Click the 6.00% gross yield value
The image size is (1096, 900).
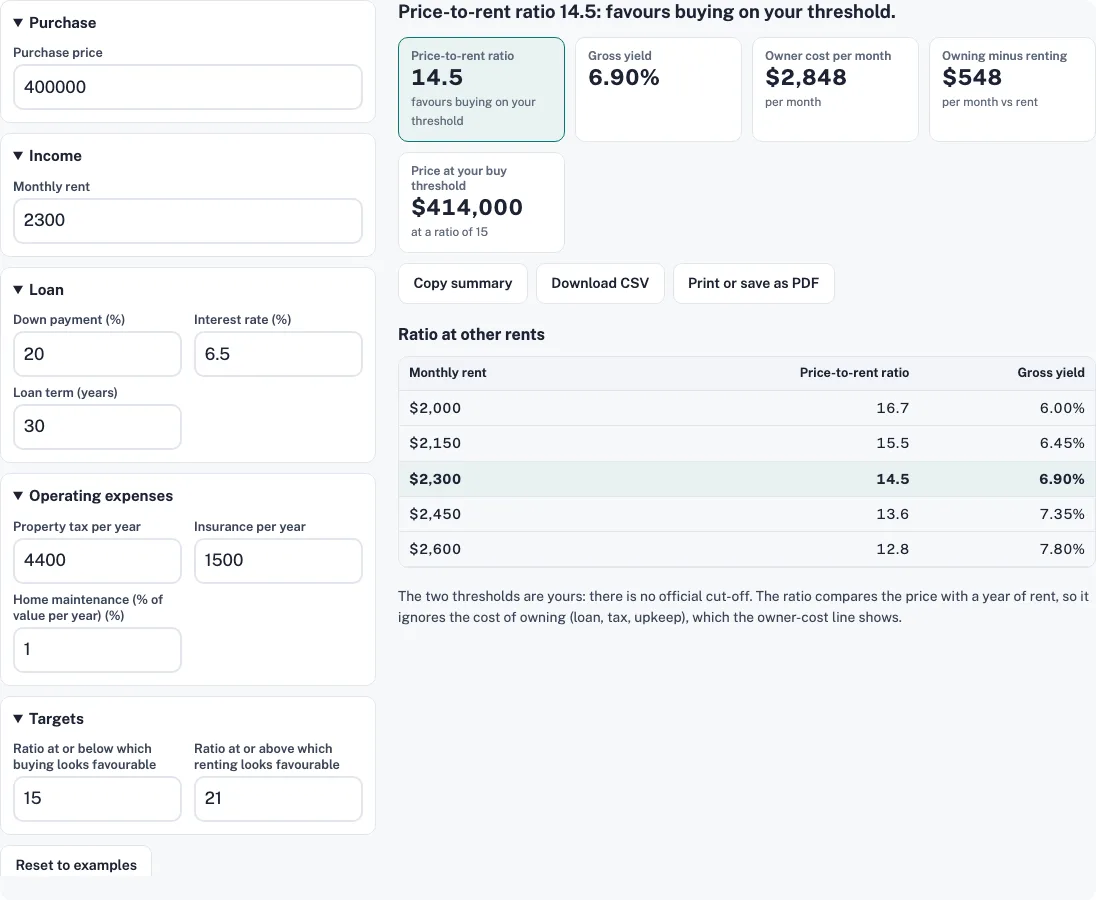click(x=1062, y=408)
